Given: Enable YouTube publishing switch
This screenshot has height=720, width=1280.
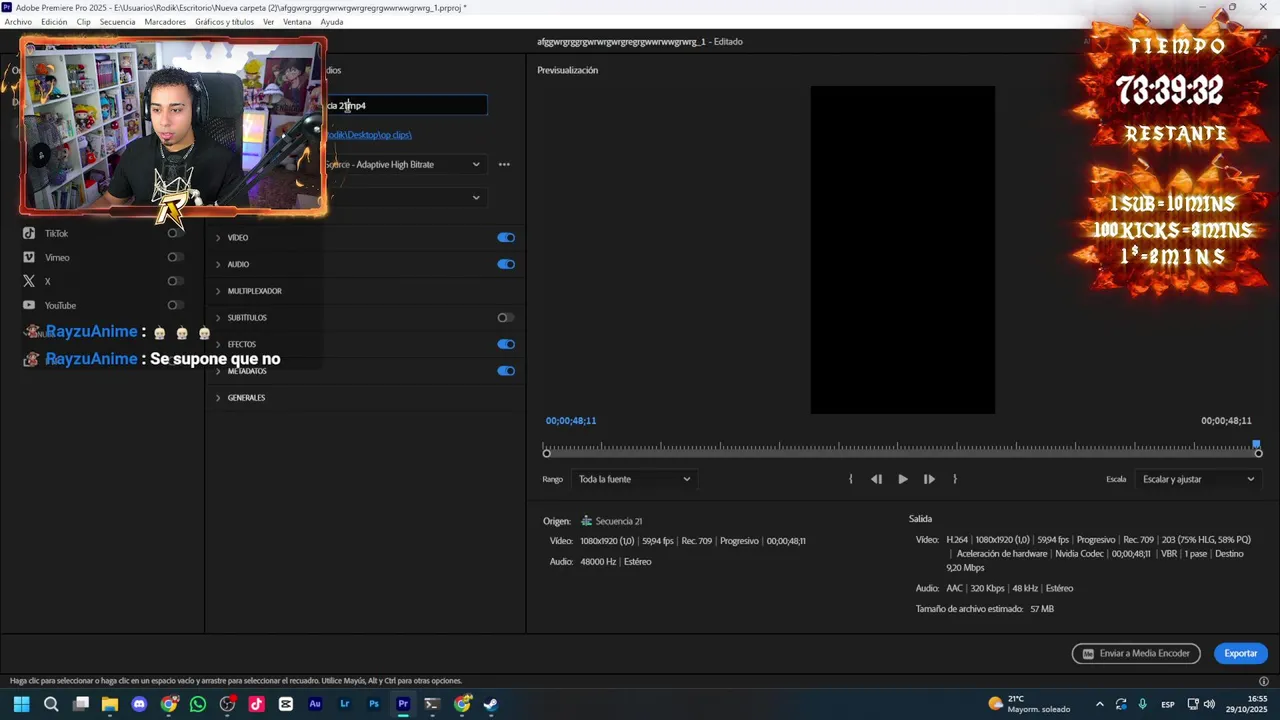Looking at the screenshot, I should click(175, 305).
